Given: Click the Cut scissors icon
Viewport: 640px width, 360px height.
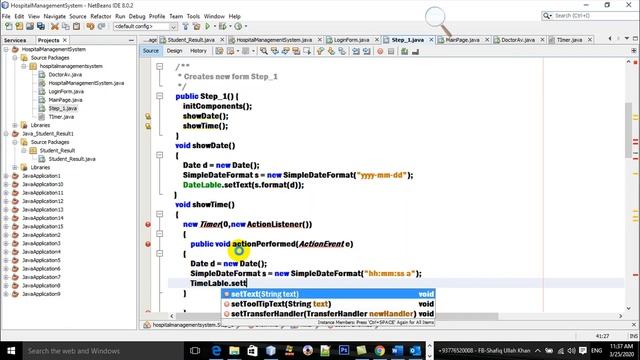Looking at the screenshot, I should tap(55, 27).
